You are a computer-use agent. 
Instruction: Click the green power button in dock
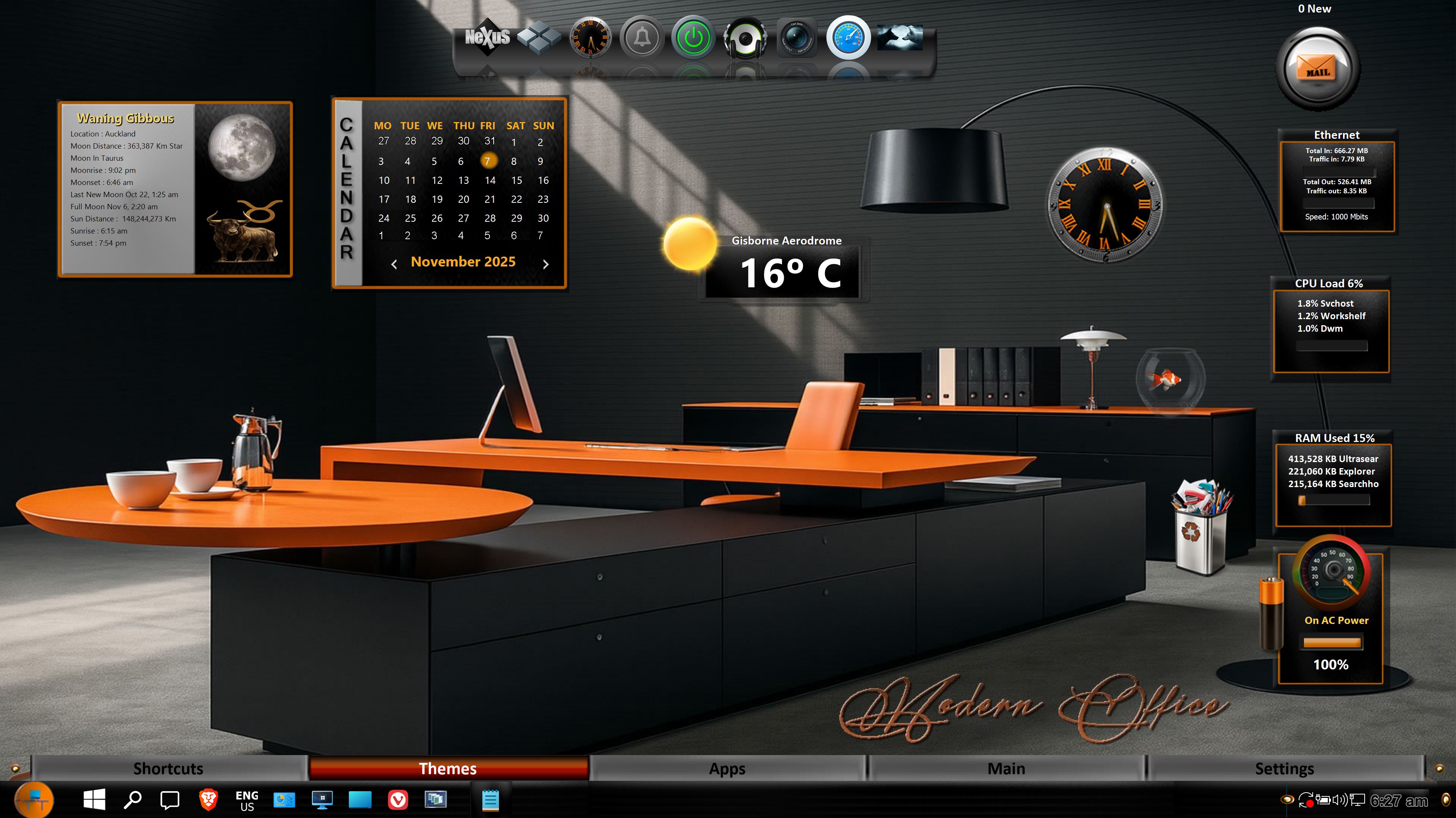(693, 38)
